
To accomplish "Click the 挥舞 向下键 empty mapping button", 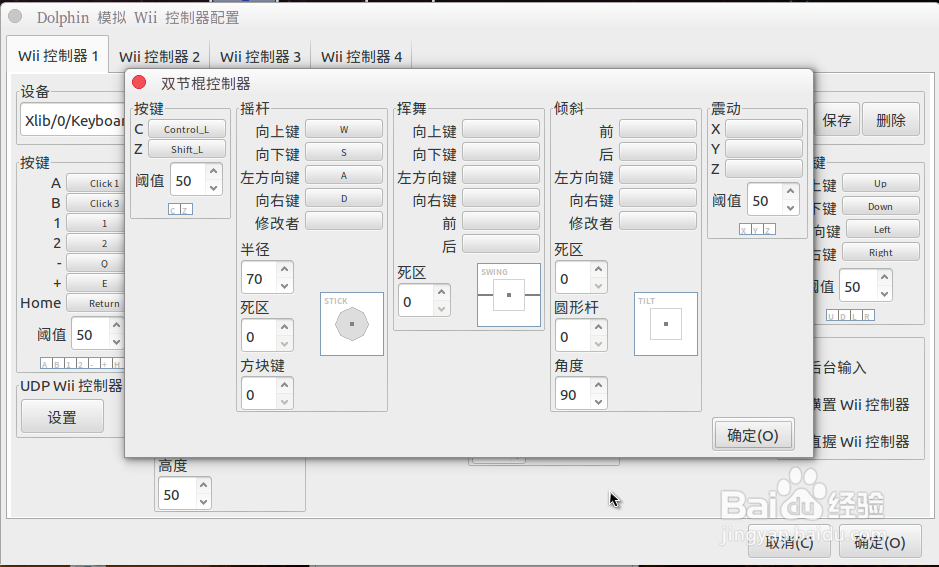I will click(501, 152).
